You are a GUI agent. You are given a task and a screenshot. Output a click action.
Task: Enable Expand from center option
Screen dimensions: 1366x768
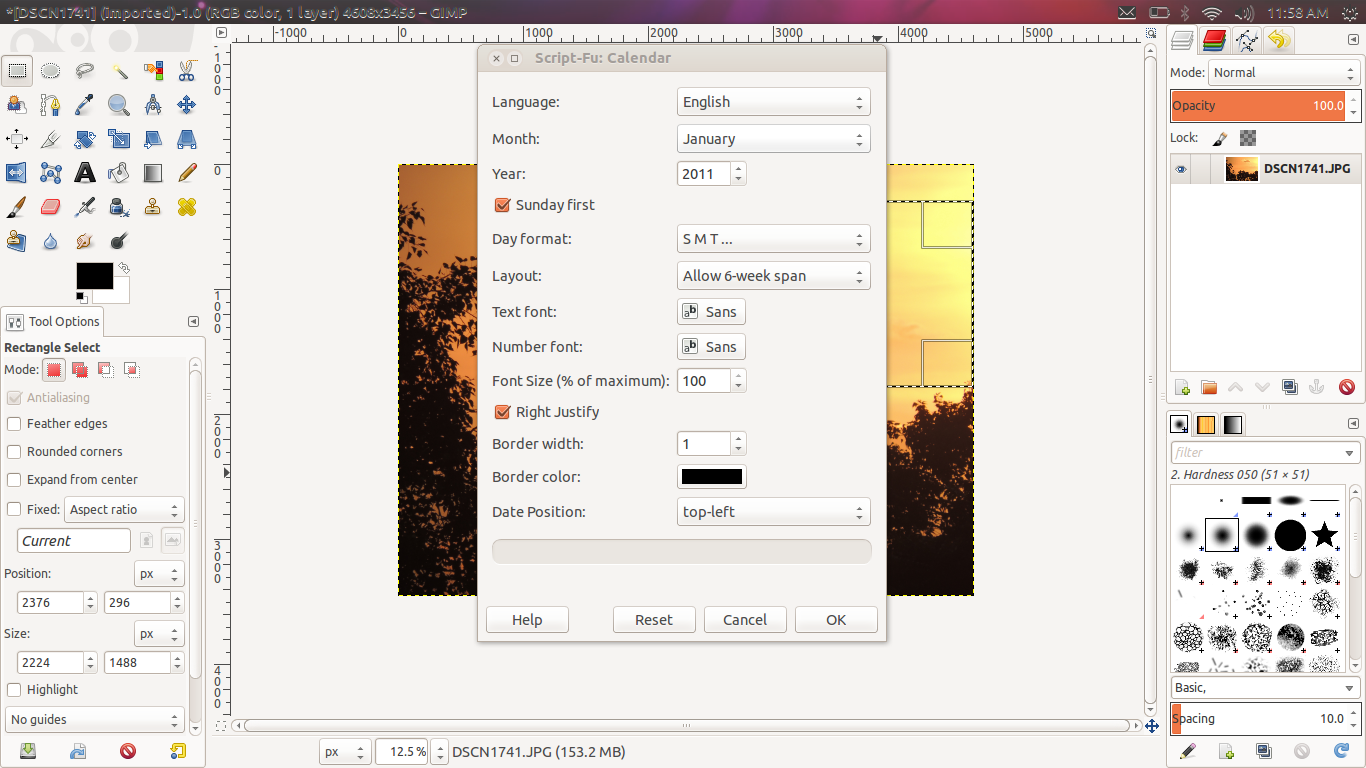(x=14, y=480)
